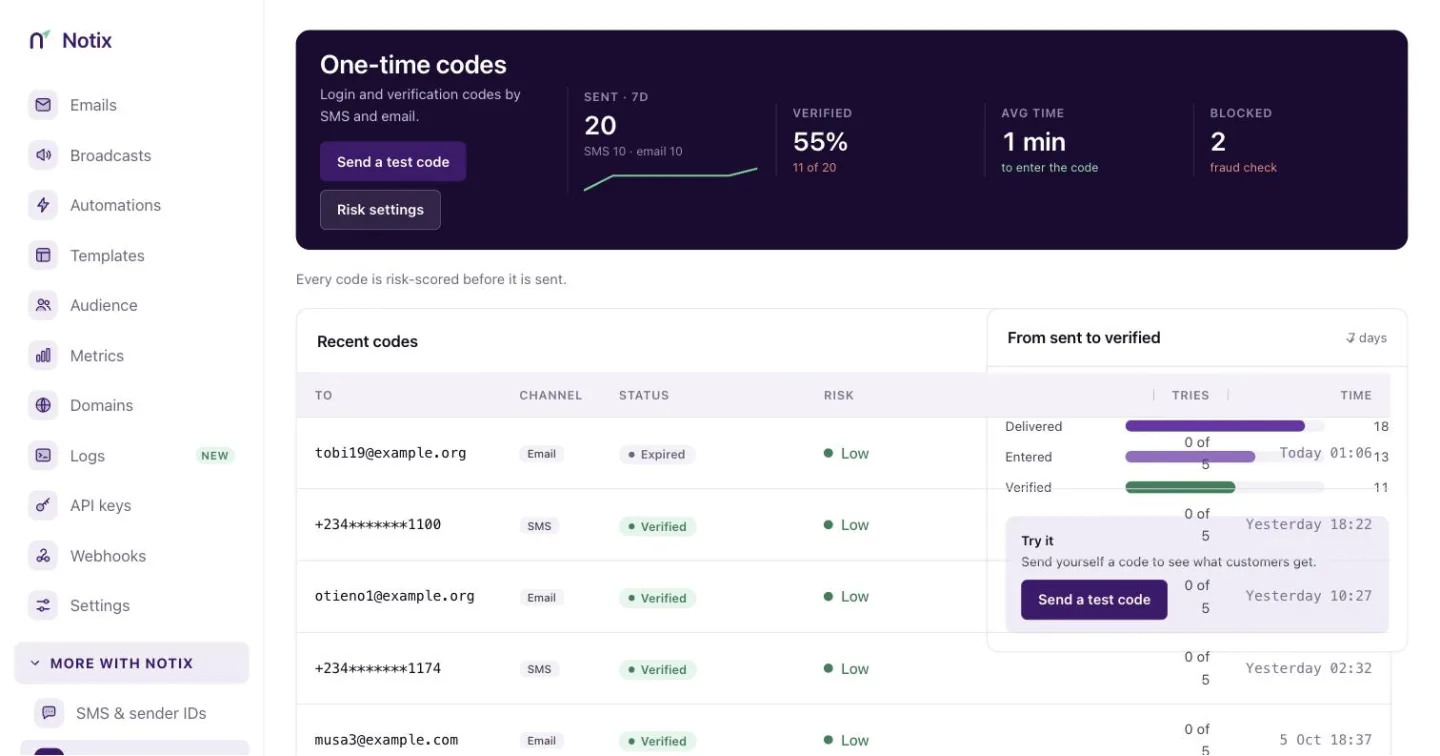Image resolution: width=1440 pixels, height=756 pixels.
Task: Open the Webhooks page
Action: point(108,555)
